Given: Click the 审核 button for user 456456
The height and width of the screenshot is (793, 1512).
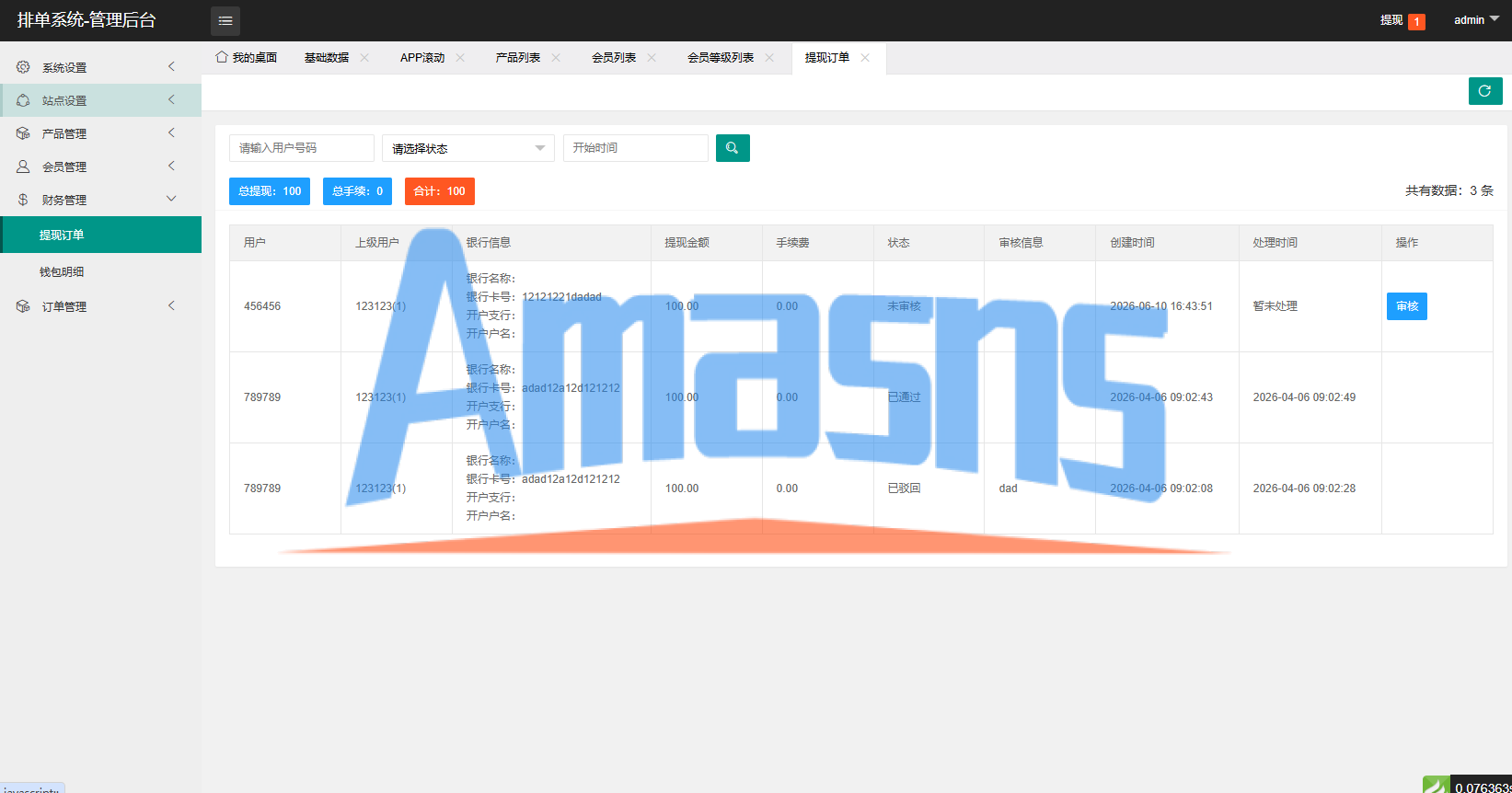Looking at the screenshot, I should [x=1407, y=306].
